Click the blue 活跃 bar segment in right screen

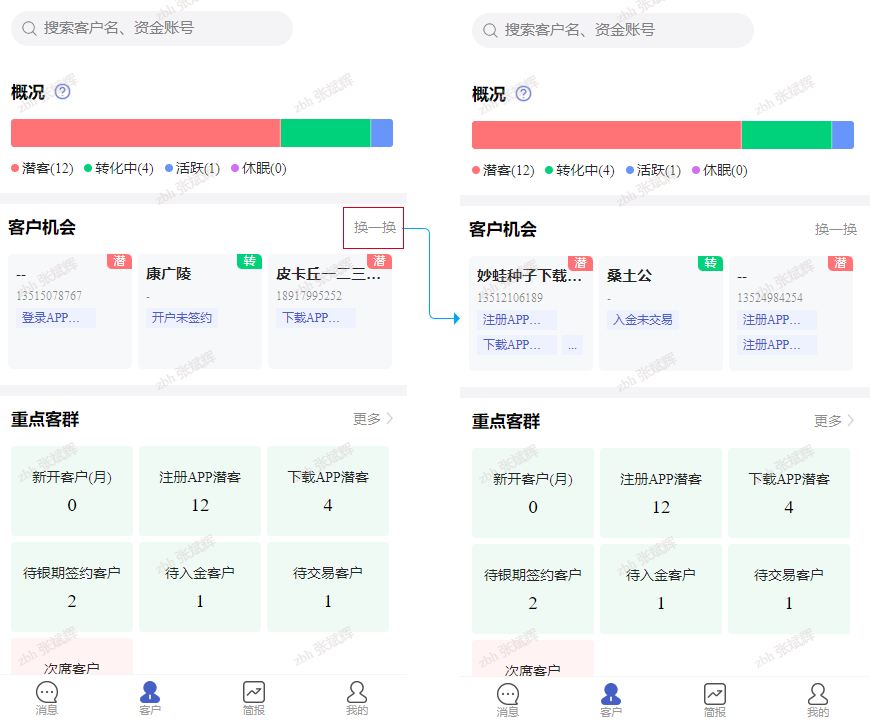[843, 135]
